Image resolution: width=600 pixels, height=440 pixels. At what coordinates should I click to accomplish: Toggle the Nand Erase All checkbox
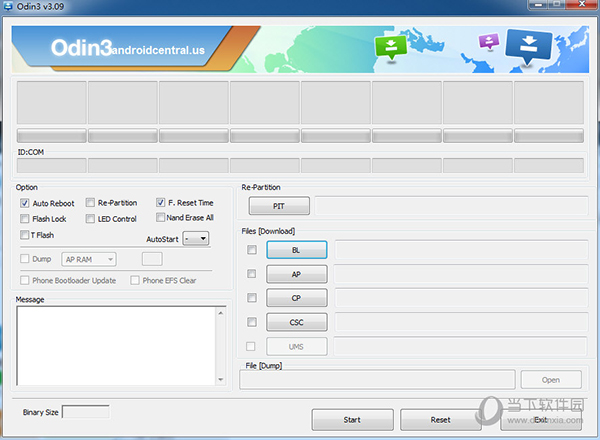tap(161, 218)
